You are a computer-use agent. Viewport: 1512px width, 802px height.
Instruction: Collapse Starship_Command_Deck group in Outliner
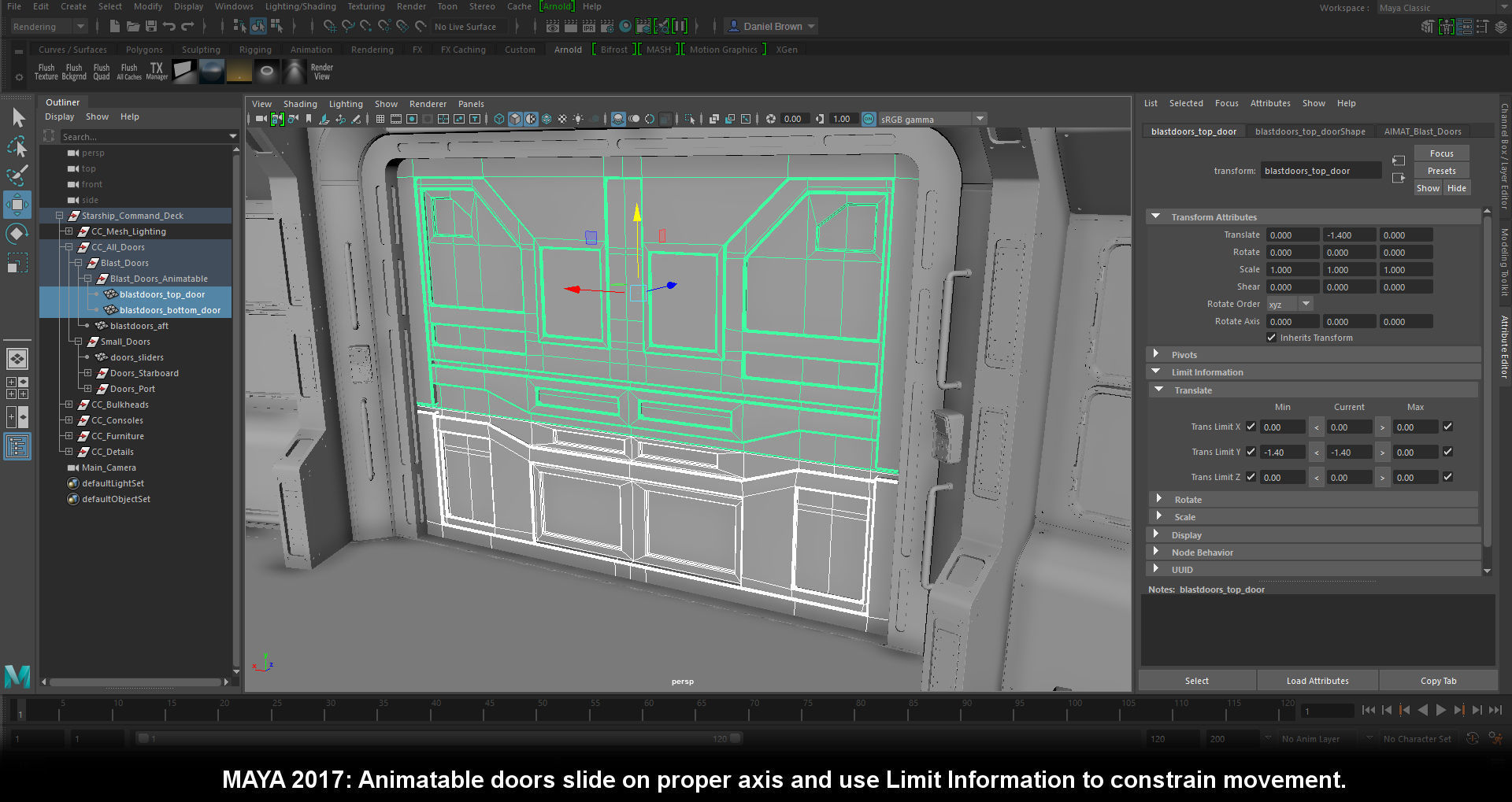coord(59,216)
